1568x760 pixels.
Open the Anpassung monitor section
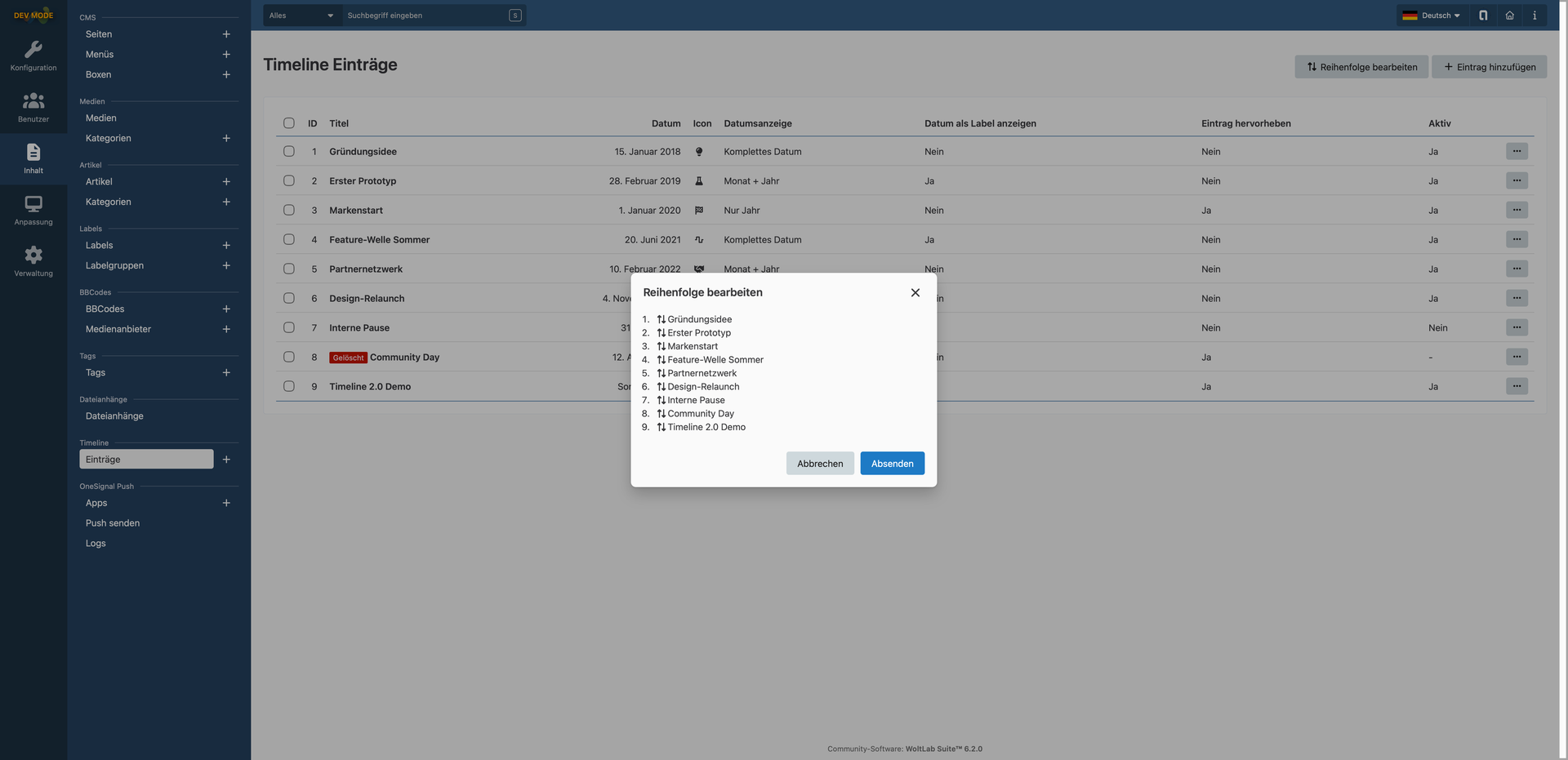[33, 210]
